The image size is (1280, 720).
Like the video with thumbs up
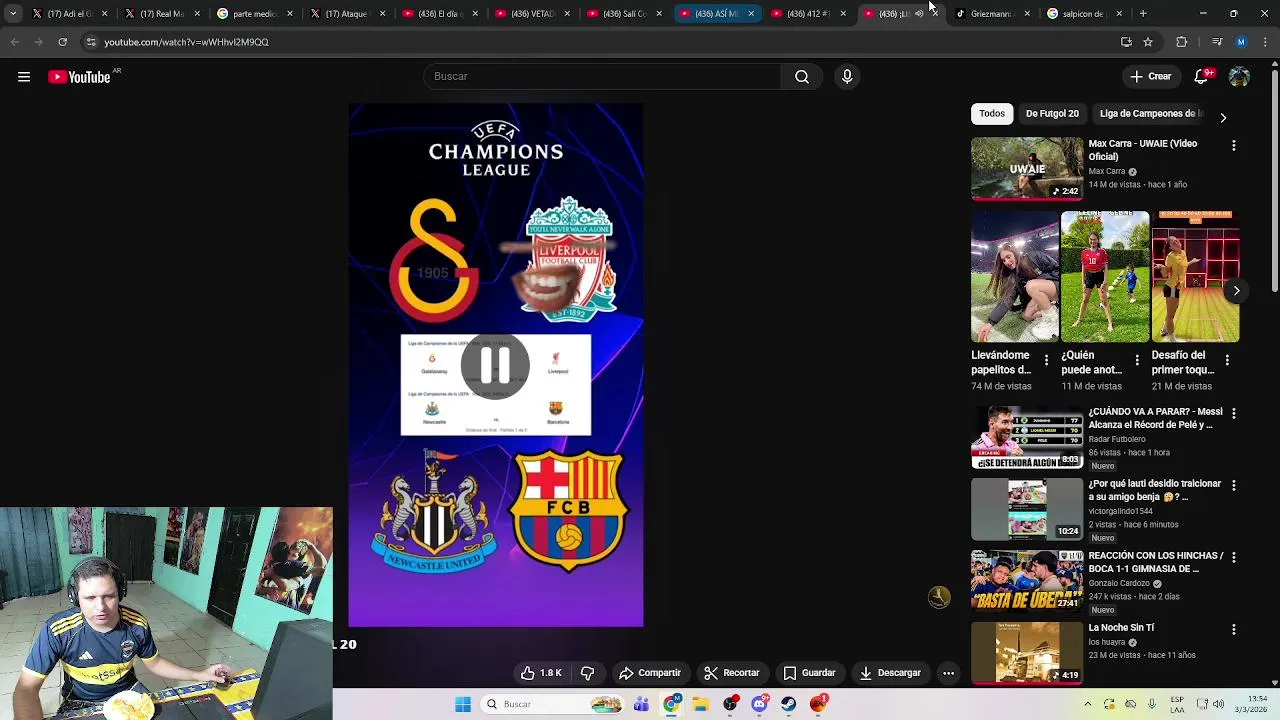[x=540, y=673]
